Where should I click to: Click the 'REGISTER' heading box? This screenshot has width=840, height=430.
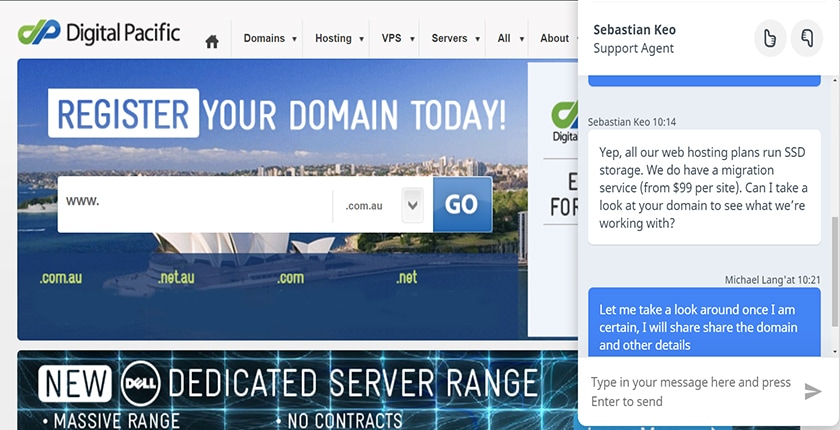pos(123,113)
